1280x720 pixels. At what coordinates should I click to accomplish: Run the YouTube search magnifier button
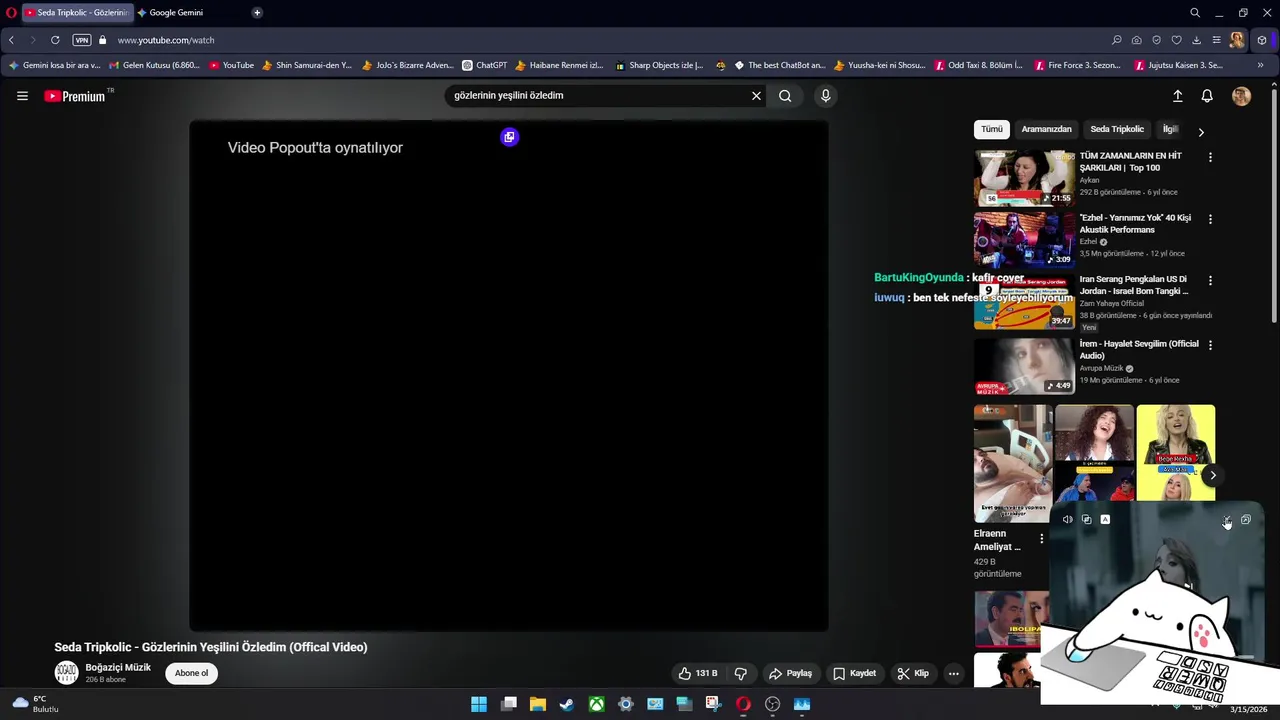point(785,96)
